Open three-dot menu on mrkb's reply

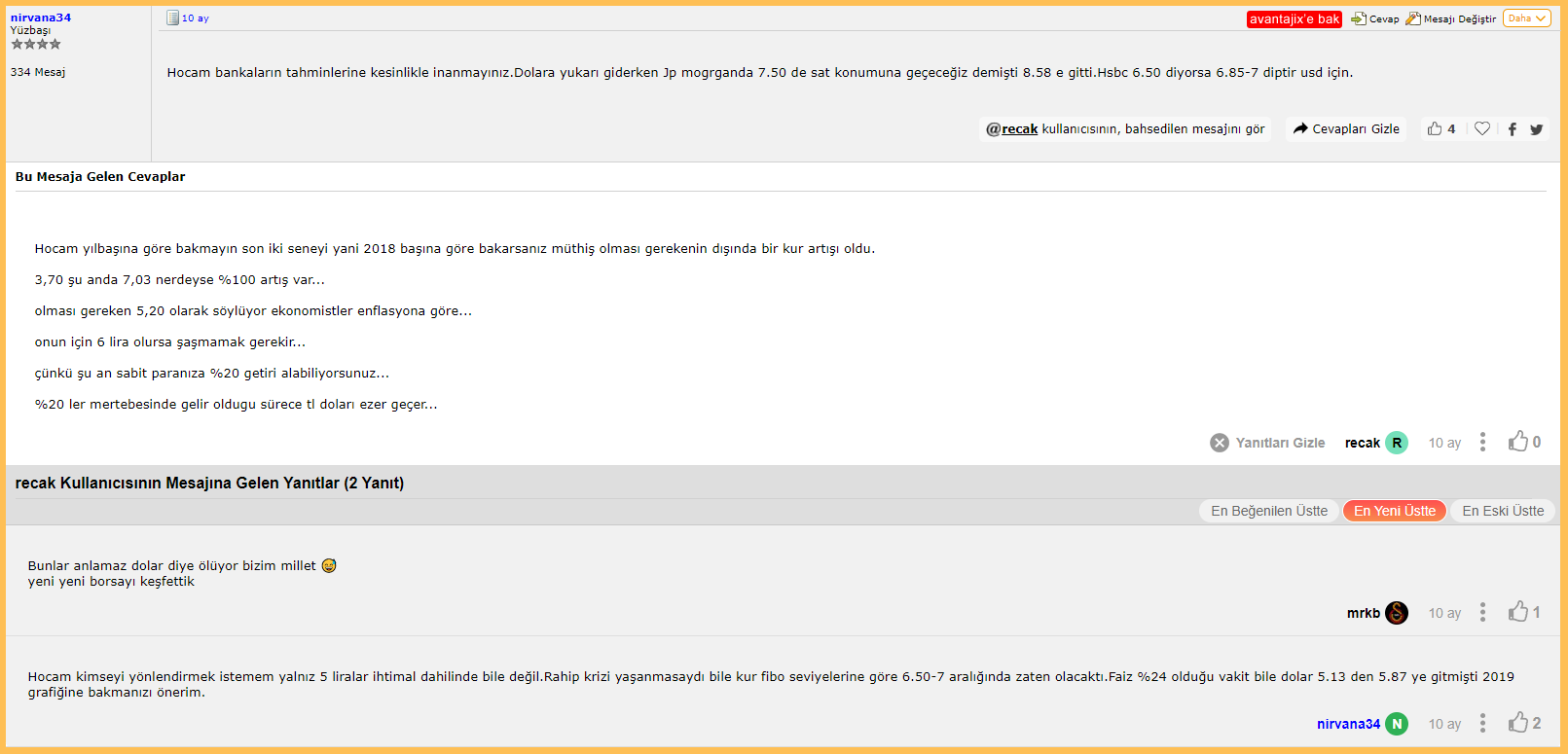coord(1482,611)
